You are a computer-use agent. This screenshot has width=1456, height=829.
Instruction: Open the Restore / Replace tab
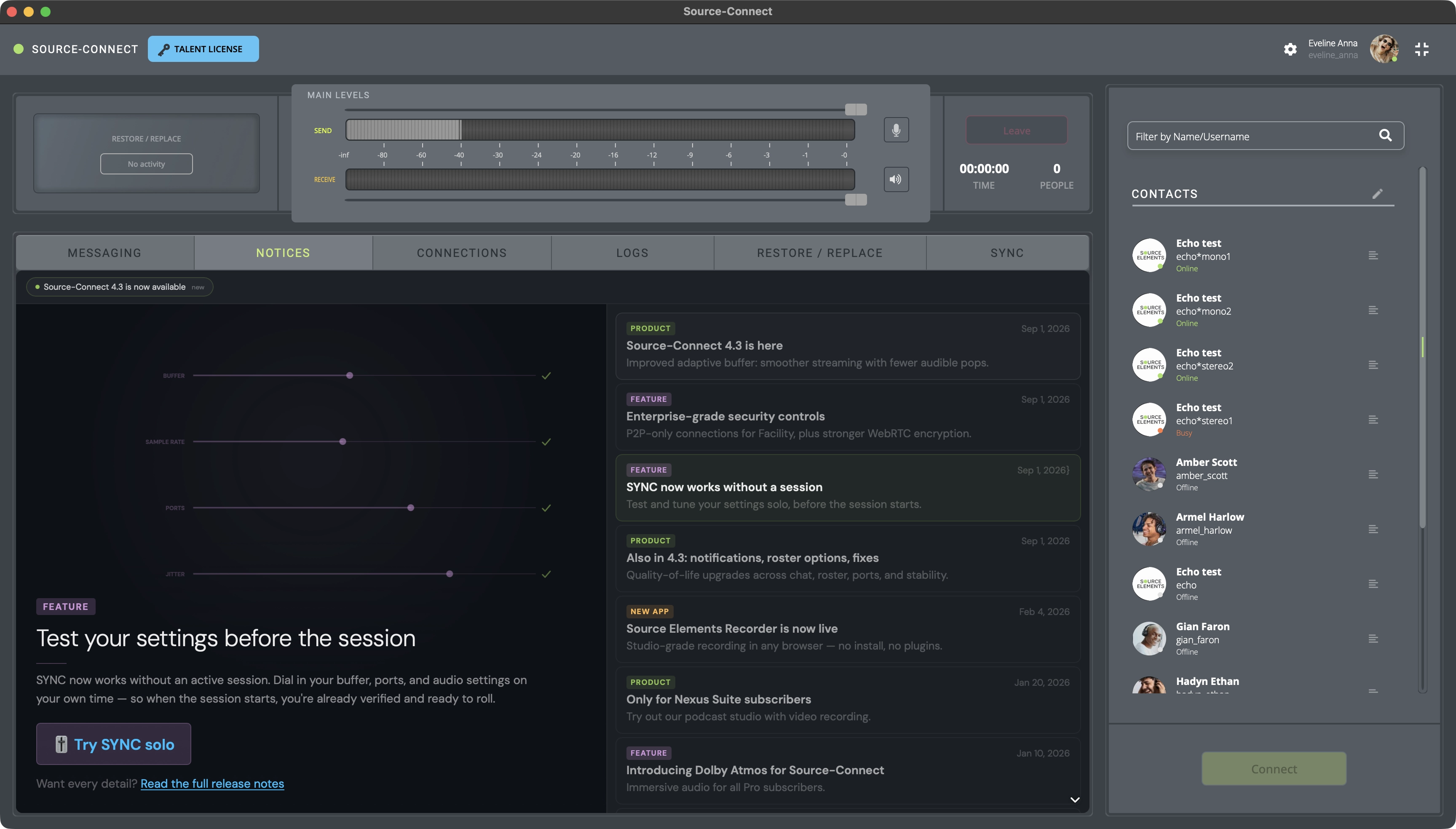pos(819,253)
